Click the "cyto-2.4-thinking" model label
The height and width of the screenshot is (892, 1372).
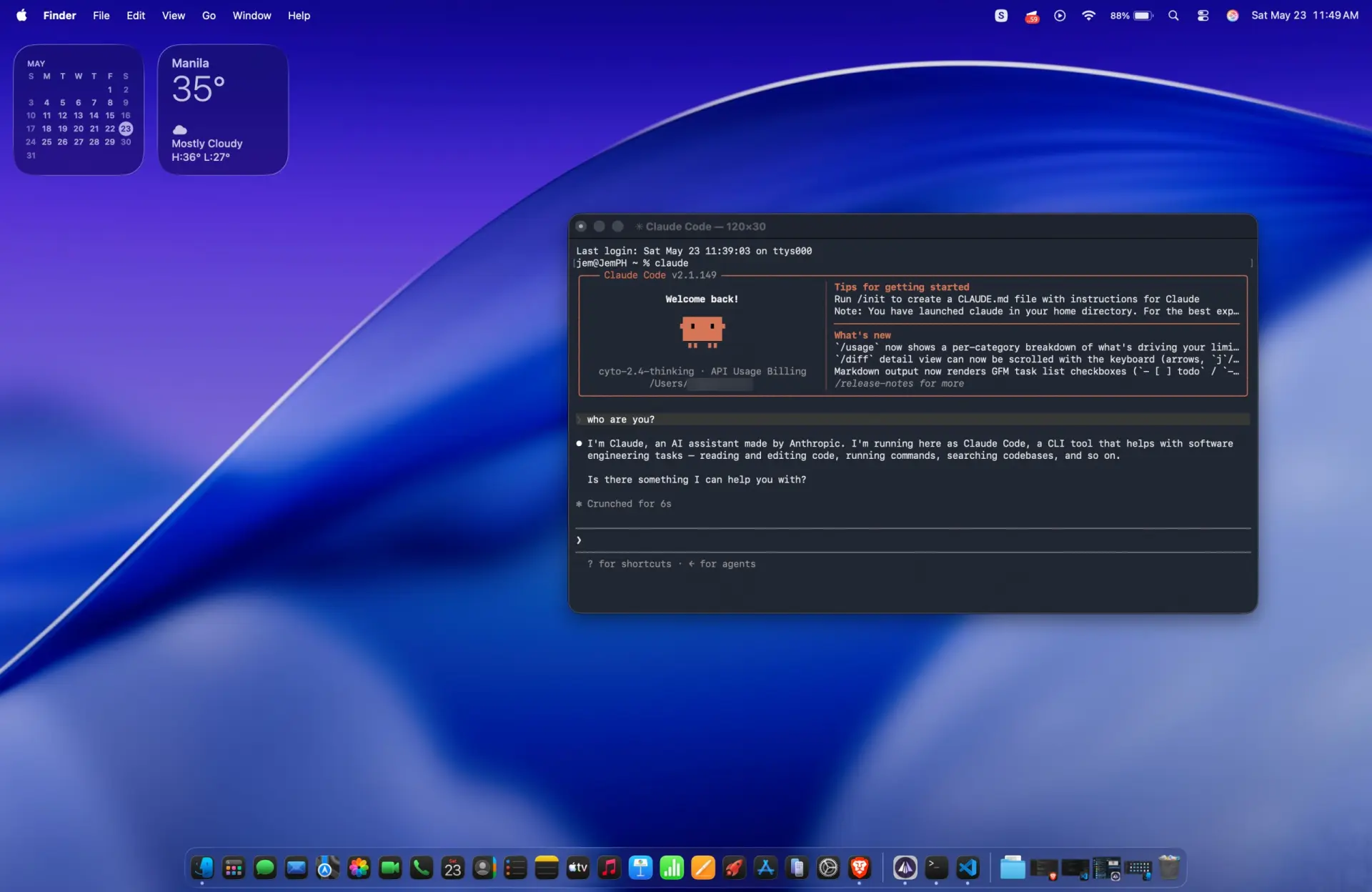pos(646,372)
